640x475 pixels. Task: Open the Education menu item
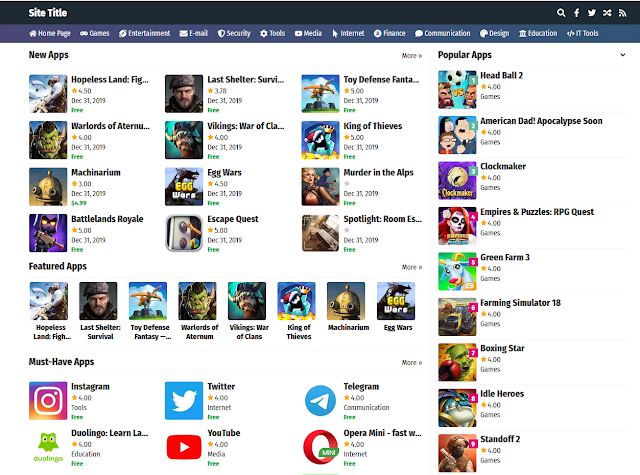[538, 33]
